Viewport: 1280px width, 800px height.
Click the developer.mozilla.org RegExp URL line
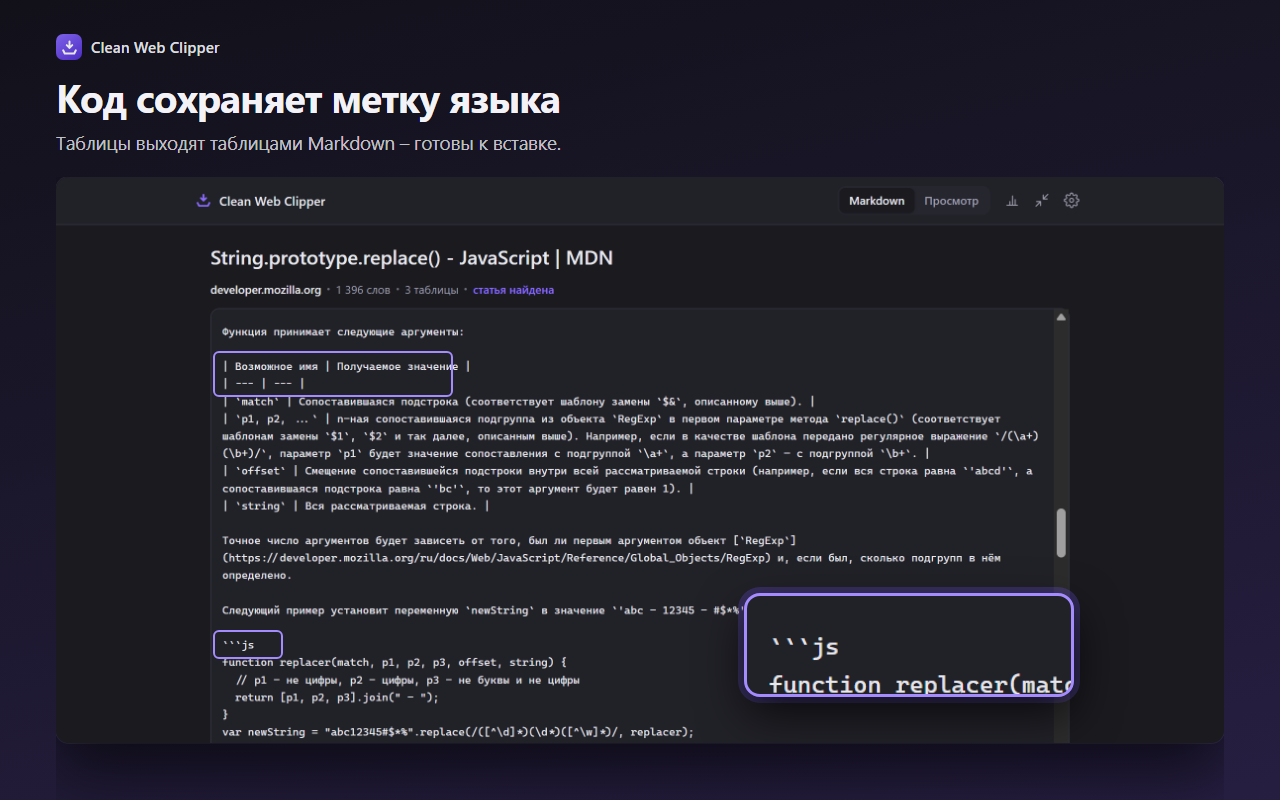click(x=611, y=558)
